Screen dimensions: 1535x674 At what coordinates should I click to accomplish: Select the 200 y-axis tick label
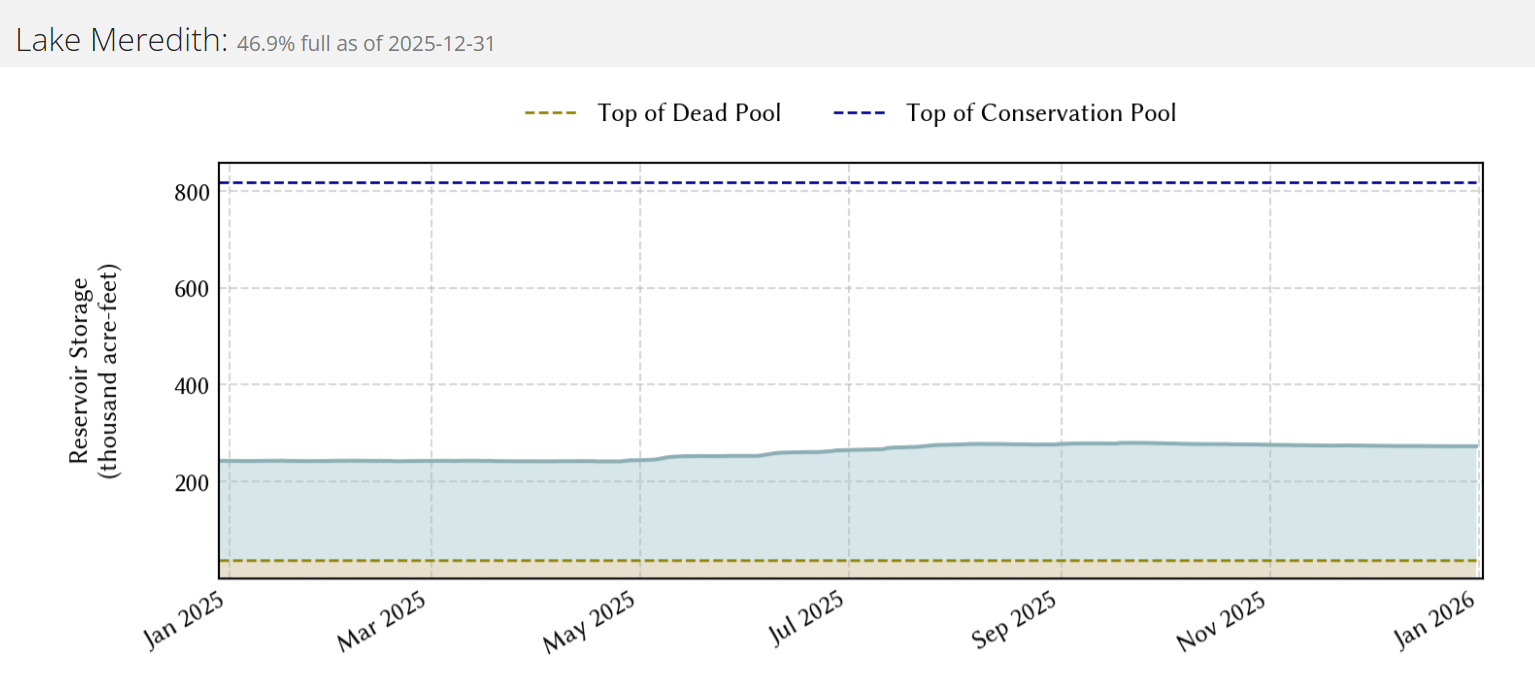190,482
